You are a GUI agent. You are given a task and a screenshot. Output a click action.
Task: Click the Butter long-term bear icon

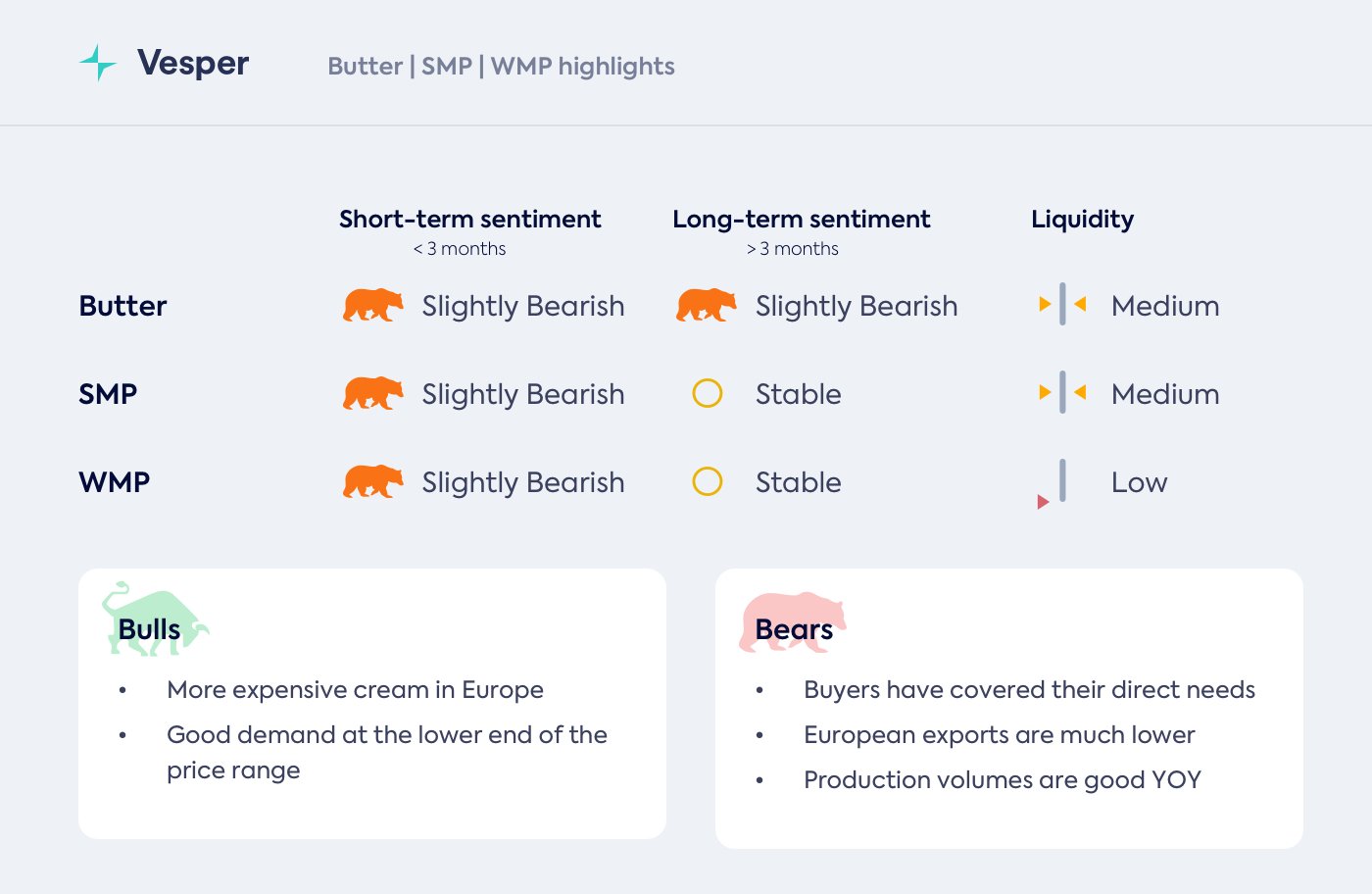706,306
